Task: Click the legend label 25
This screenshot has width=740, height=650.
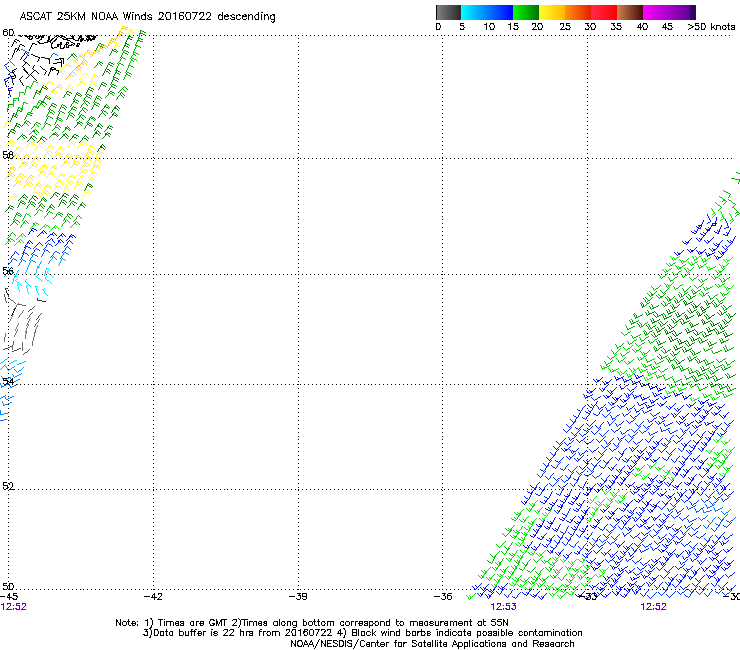Action: click(x=565, y=27)
